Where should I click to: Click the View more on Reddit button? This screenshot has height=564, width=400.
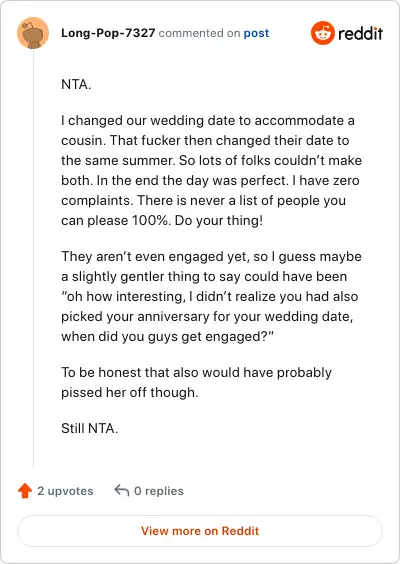200,531
